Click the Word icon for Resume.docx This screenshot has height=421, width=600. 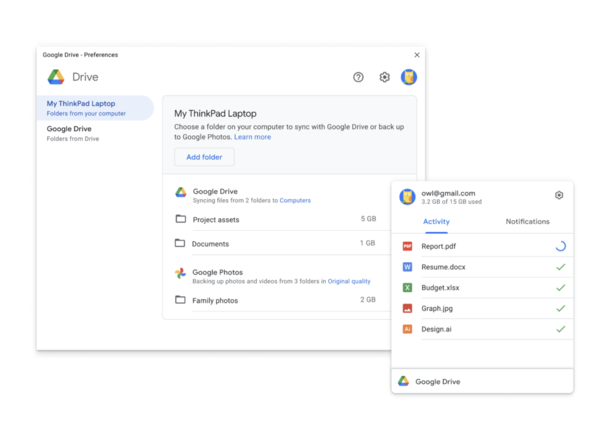(408, 267)
